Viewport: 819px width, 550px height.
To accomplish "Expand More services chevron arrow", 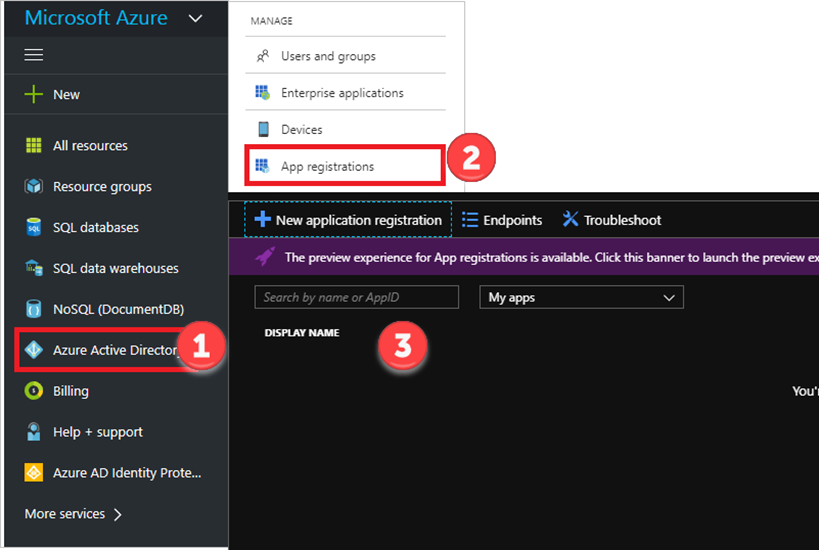I will tap(118, 514).
